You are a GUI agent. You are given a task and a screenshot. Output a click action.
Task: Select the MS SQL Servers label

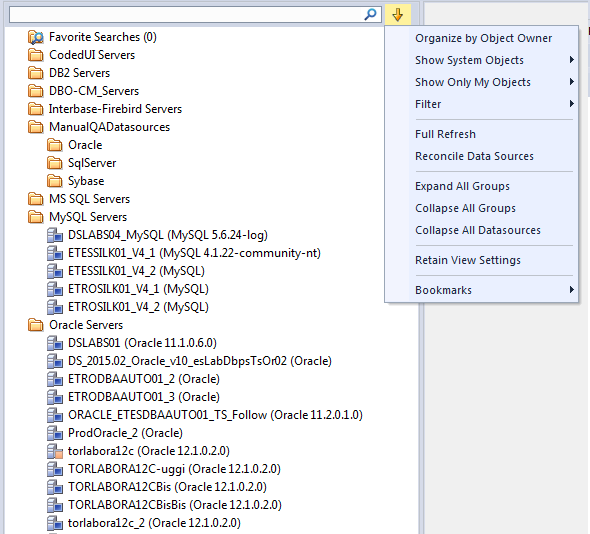90,199
